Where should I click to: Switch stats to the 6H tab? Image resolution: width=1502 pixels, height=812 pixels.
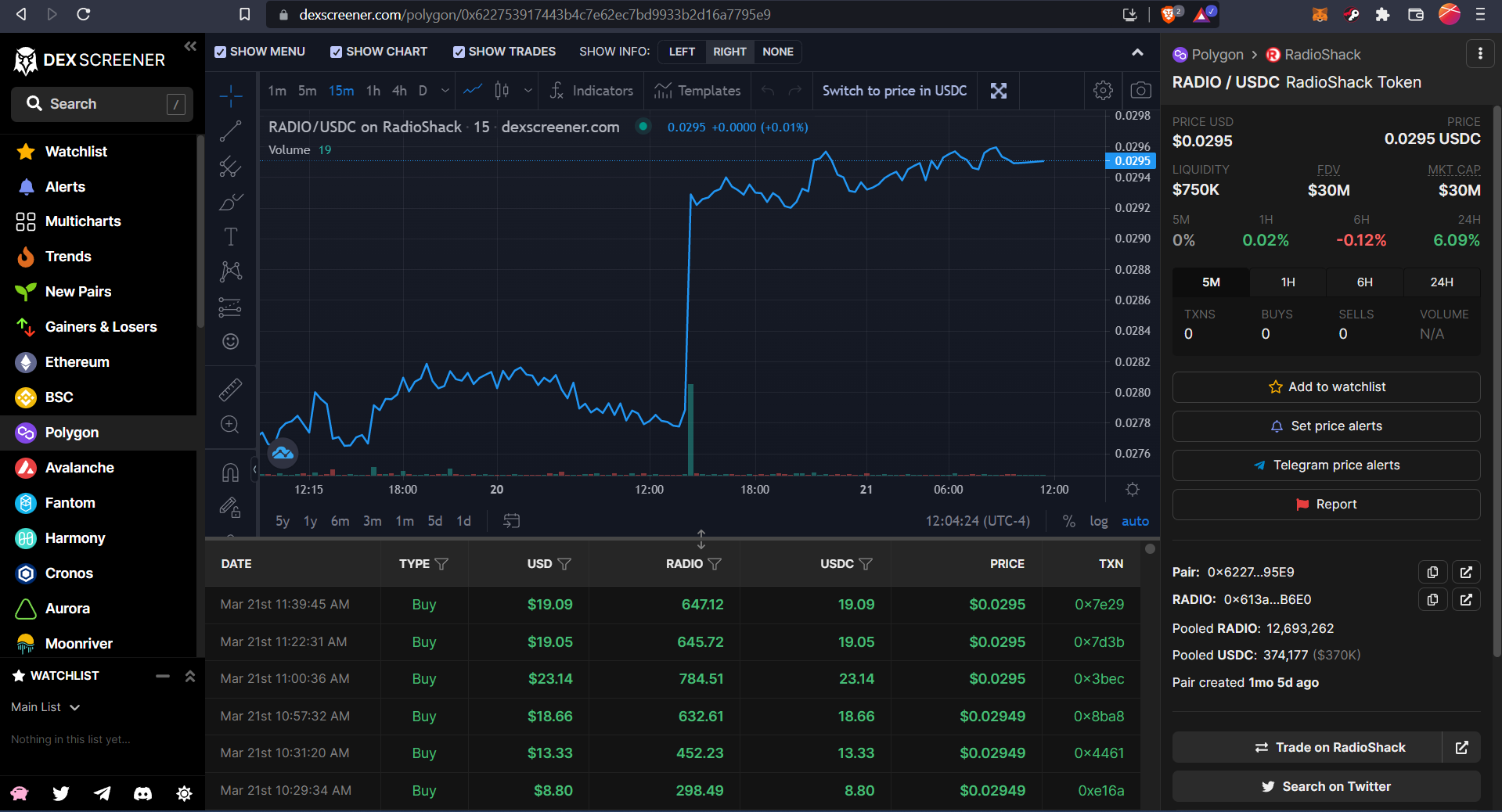click(1364, 282)
